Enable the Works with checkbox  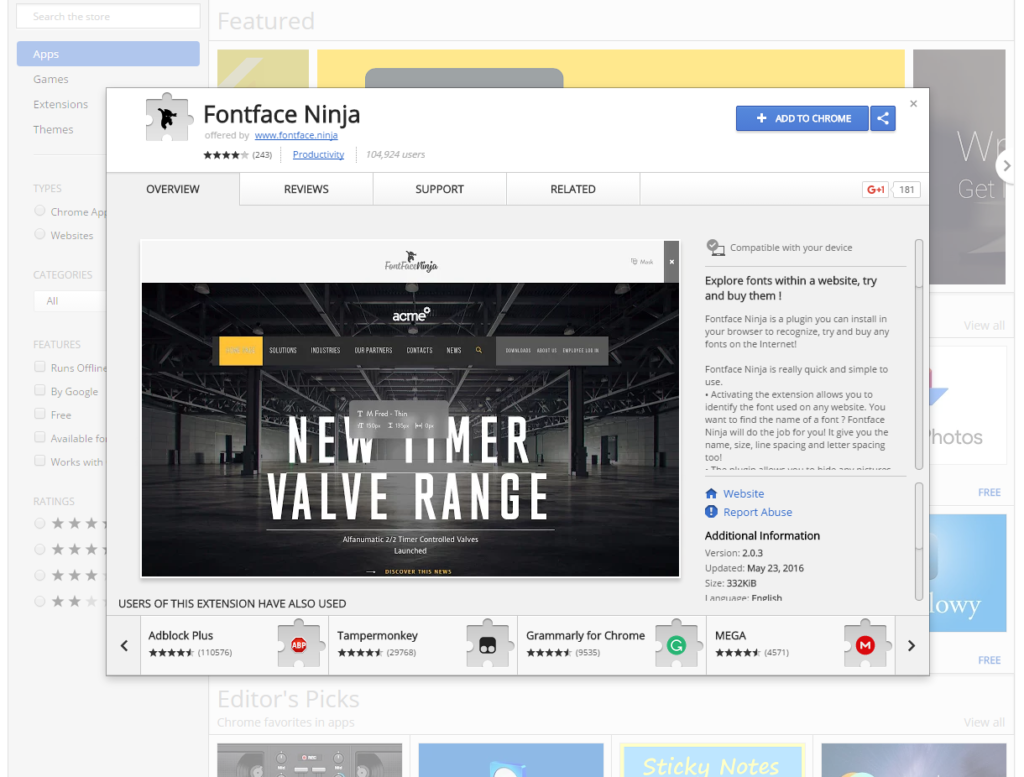(40, 461)
